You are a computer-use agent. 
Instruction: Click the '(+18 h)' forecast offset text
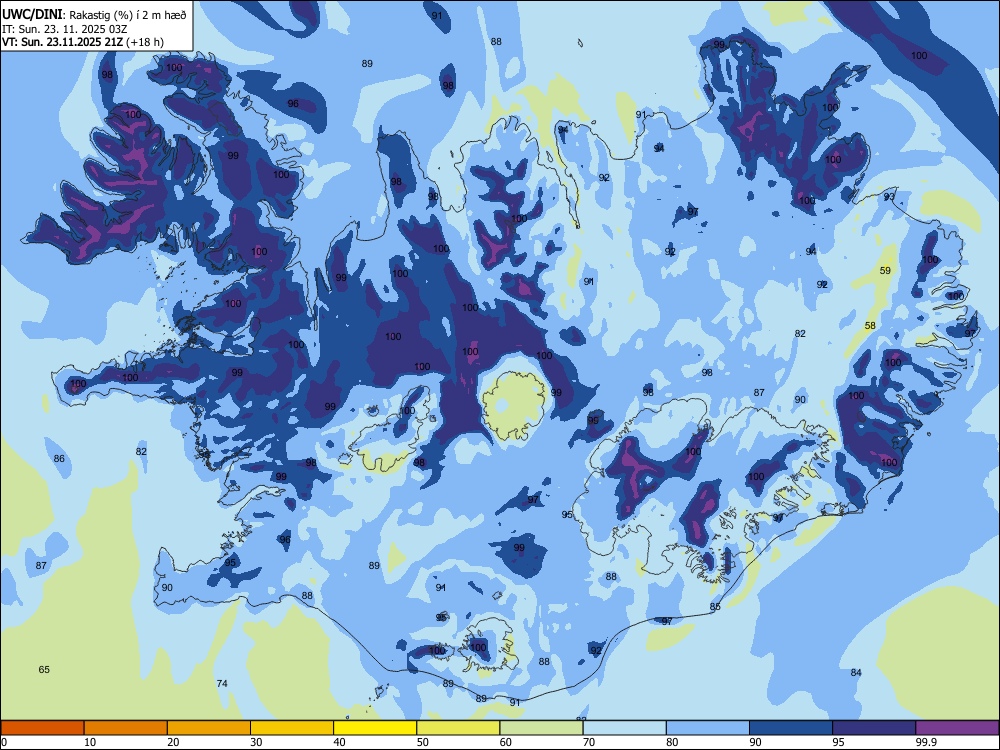coord(145,42)
